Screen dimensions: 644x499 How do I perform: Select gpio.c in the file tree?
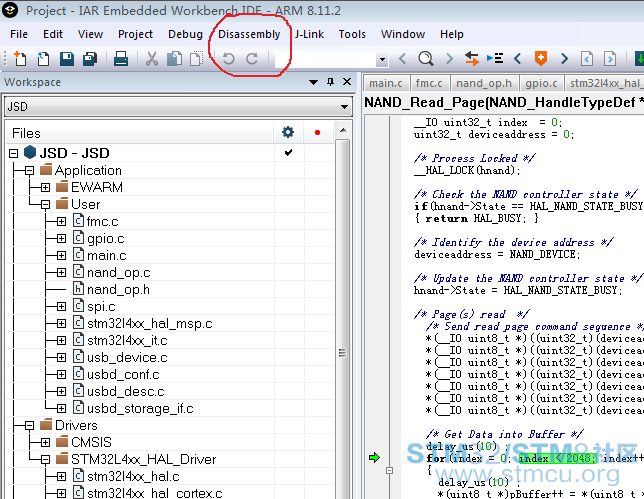tap(106, 239)
